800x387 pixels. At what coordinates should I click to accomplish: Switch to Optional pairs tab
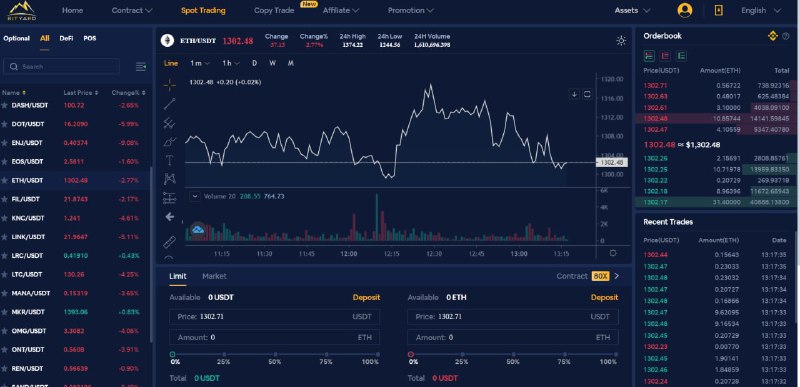16,38
